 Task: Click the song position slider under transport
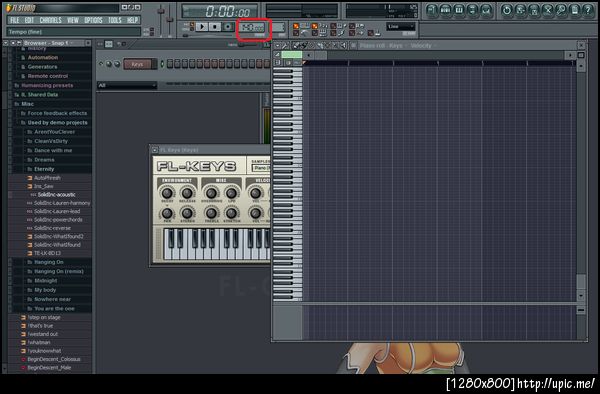[x=209, y=36]
